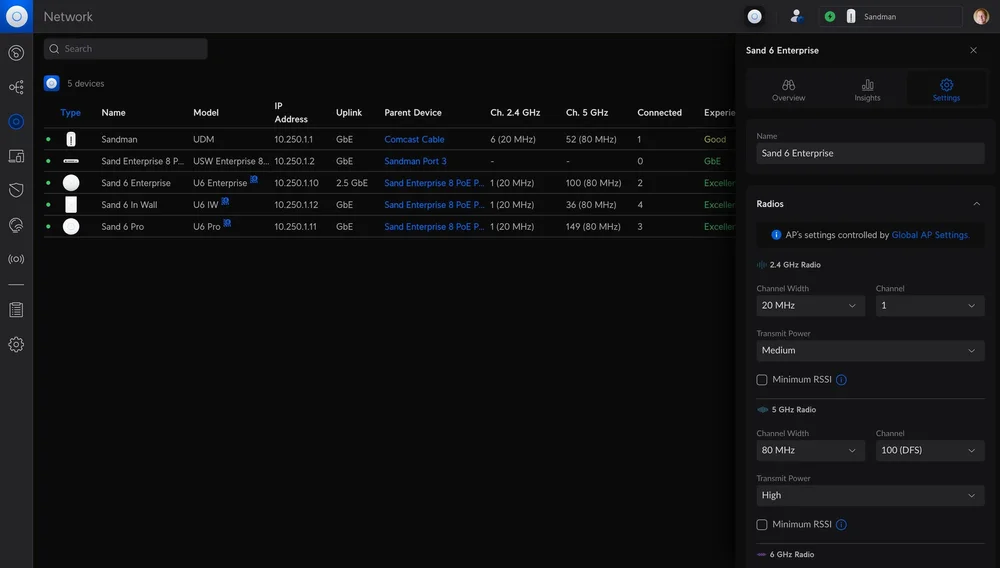Open the Comcast Cable parent device link
Image resolution: width=1000 pixels, height=568 pixels.
[x=414, y=139]
